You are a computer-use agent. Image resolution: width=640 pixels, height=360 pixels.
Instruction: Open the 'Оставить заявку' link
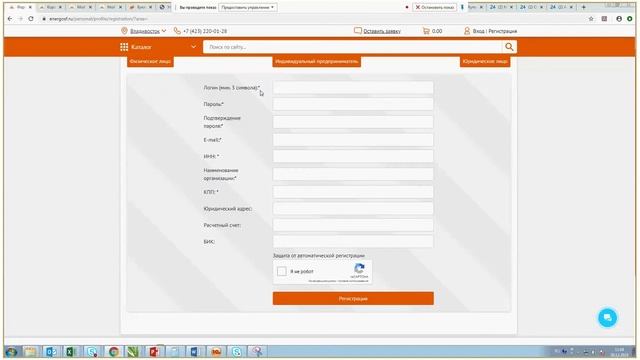click(x=382, y=31)
